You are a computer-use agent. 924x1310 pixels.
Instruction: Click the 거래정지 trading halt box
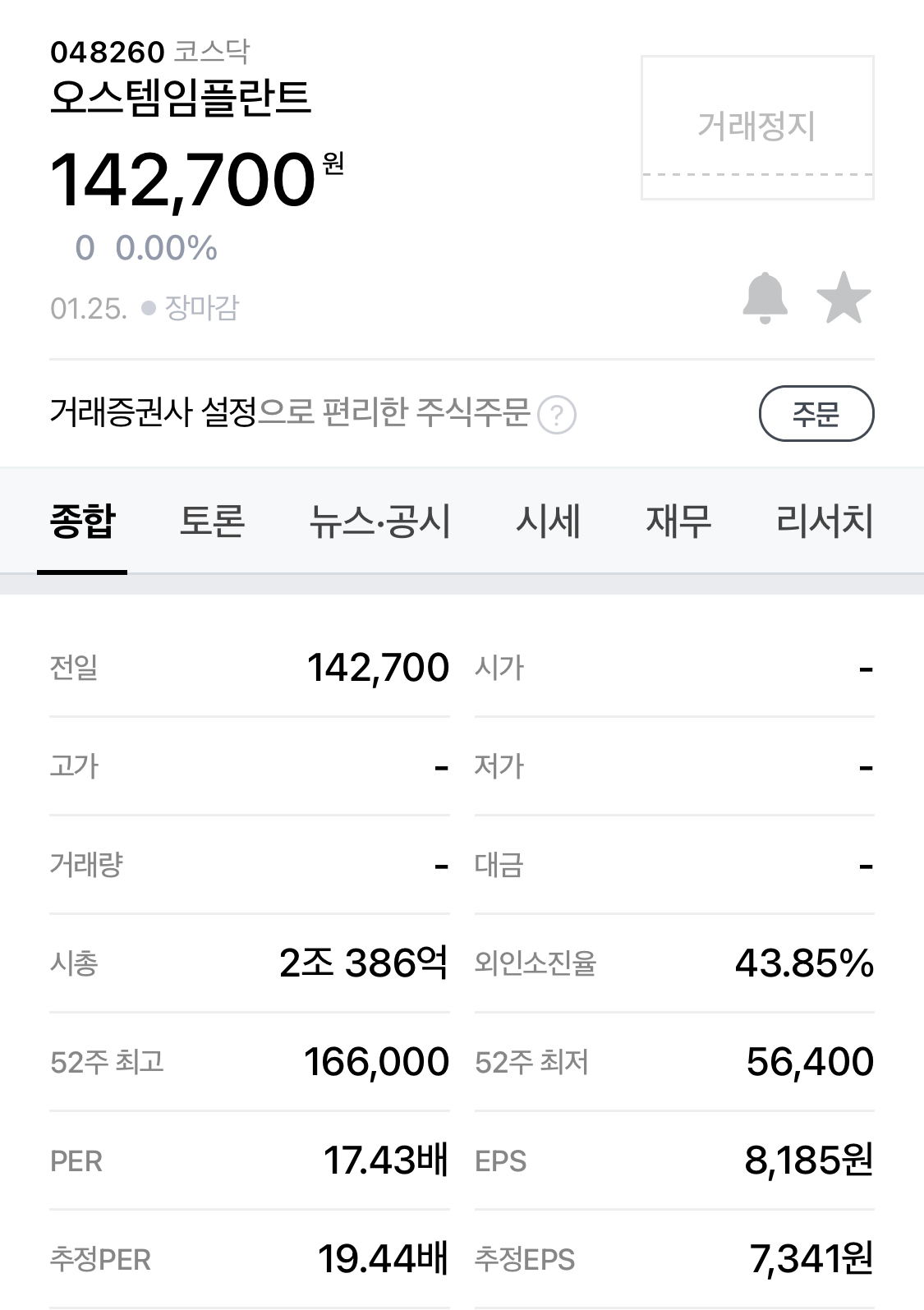point(756,127)
